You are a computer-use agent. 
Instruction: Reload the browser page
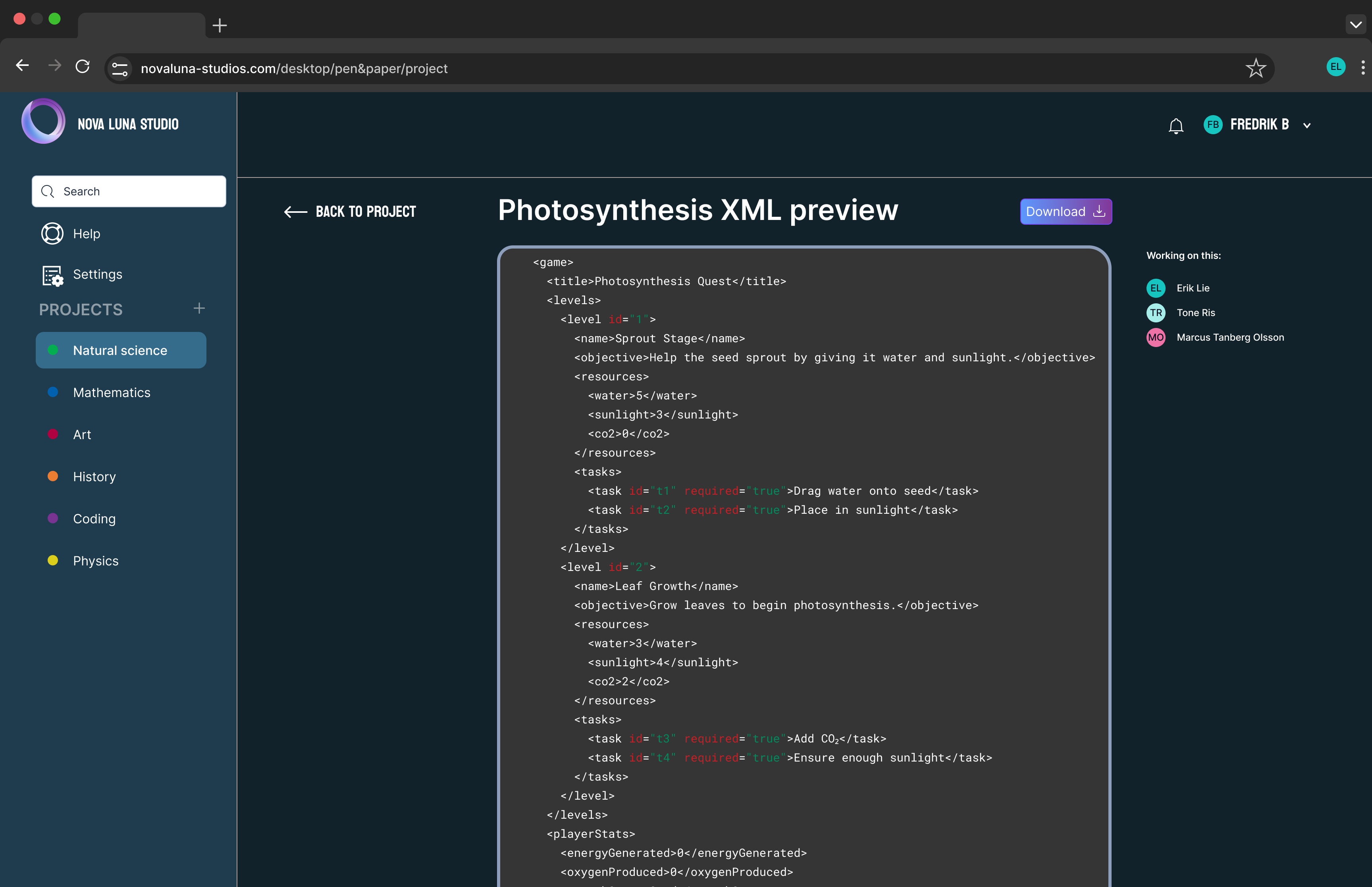pos(82,66)
